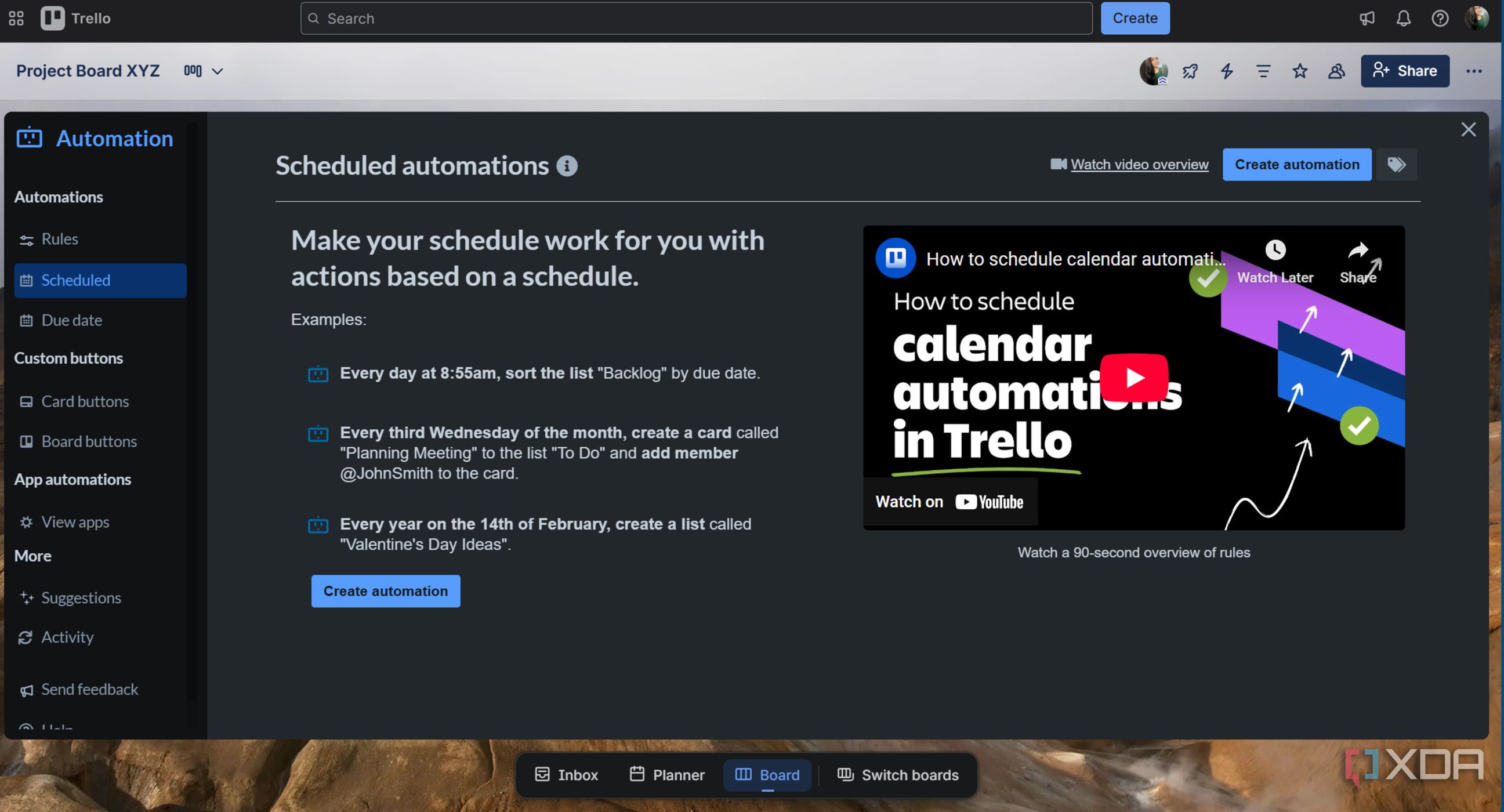
Task: Open the board filter icon
Action: [1263, 71]
